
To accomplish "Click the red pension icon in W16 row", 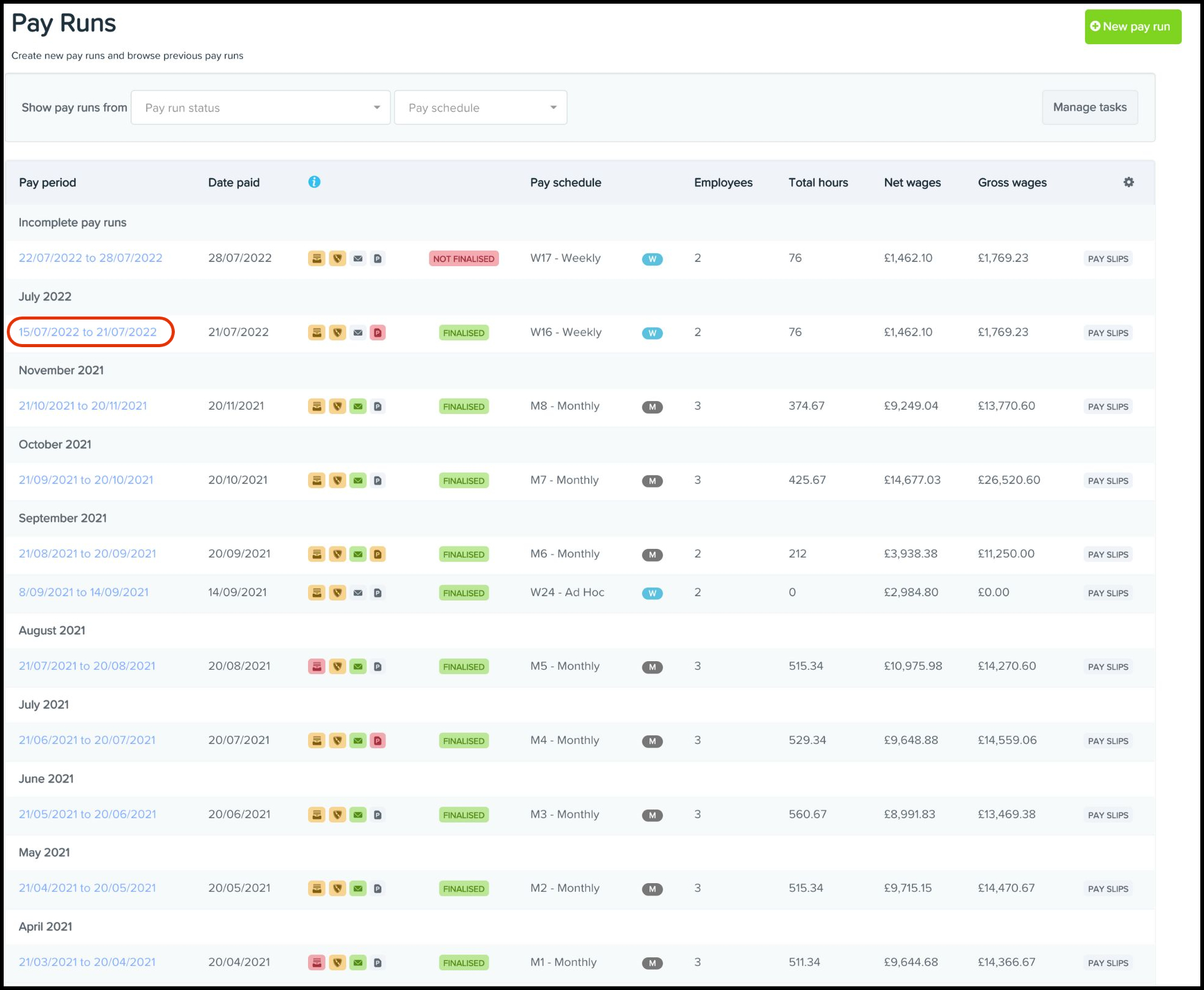I will (378, 332).
